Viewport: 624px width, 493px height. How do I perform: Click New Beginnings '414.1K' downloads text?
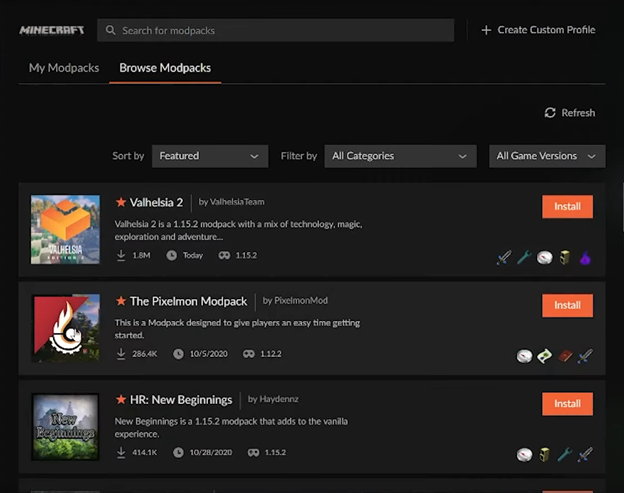145,453
